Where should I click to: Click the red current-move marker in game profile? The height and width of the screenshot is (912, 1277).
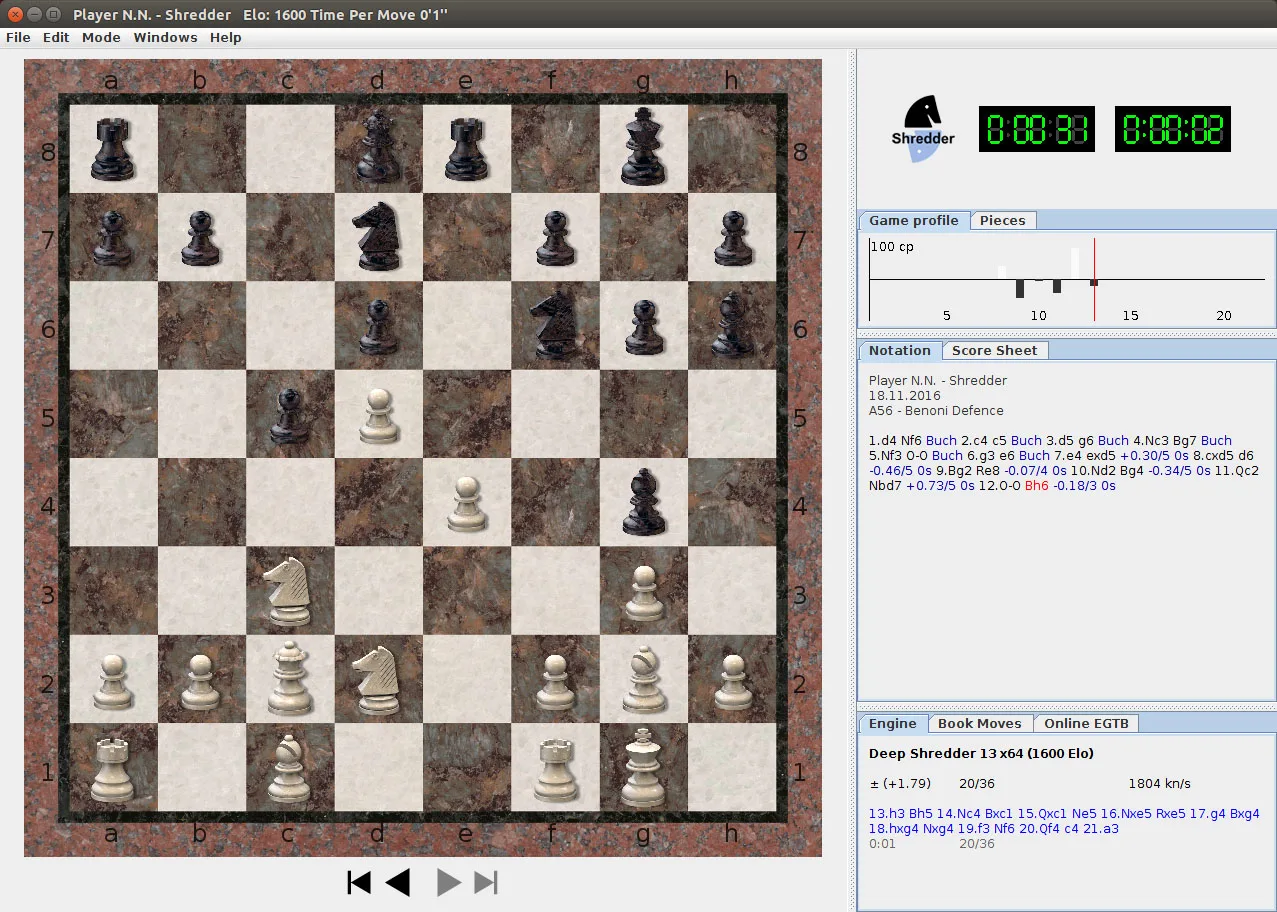tap(1094, 280)
